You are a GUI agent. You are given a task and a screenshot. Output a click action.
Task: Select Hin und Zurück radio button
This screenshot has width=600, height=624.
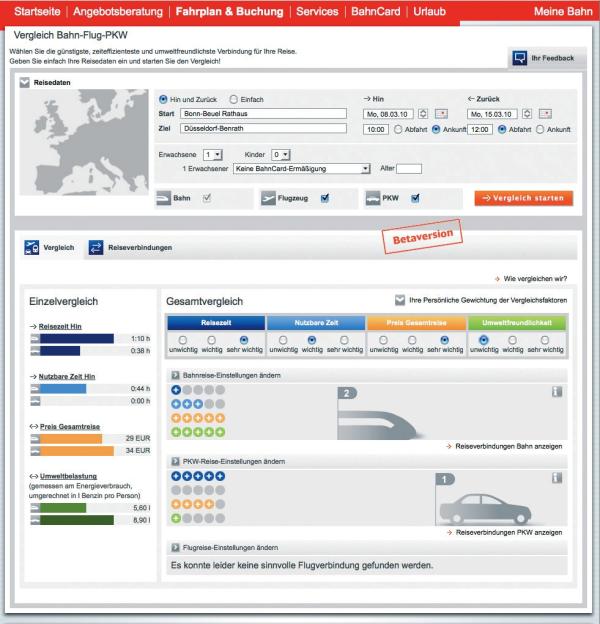point(163,99)
